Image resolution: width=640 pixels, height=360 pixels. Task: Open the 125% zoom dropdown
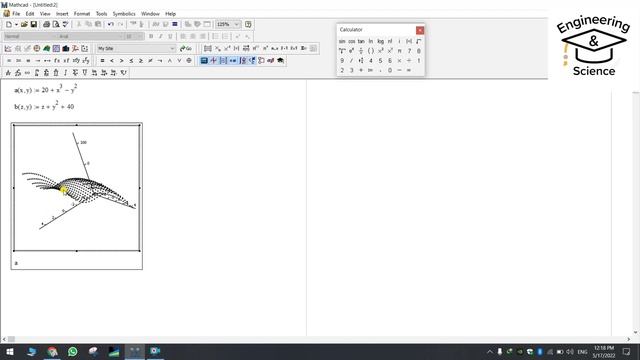click(x=236, y=24)
